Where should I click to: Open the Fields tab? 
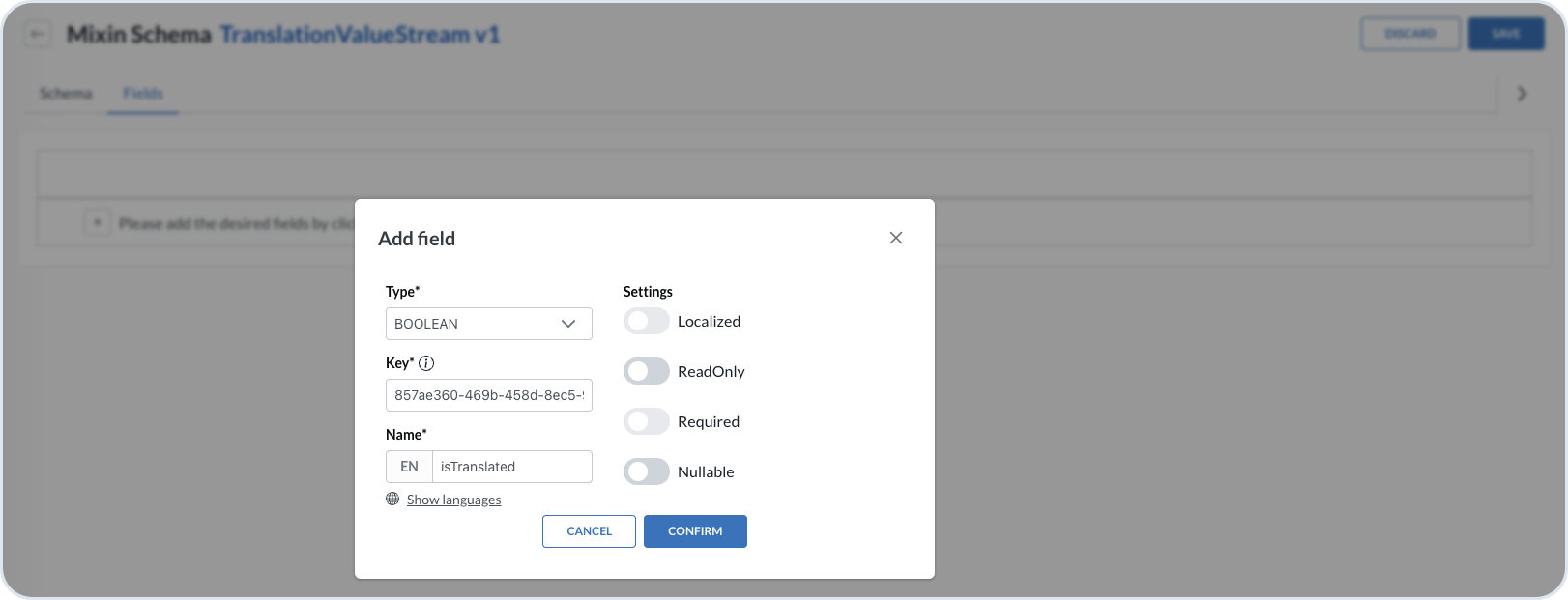[x=143, y=94]
